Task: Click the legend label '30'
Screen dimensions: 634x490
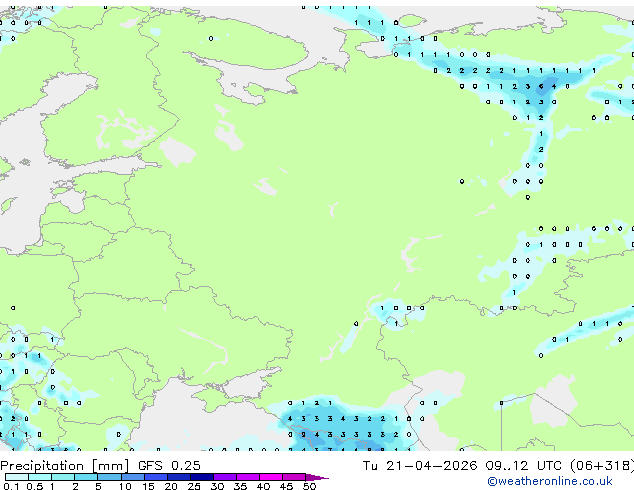Action: [217, 486]
